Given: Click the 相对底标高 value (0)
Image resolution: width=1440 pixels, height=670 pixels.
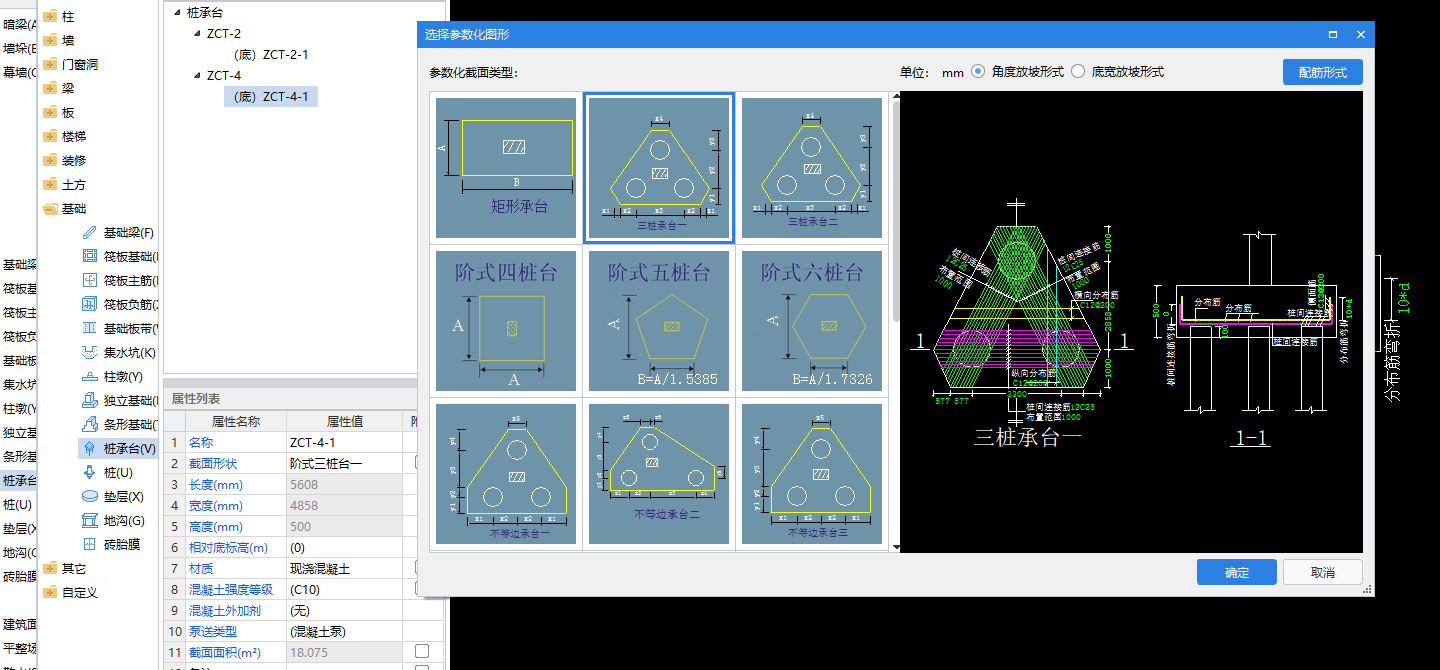Looking at the screenshot, I should click(x=344, y=547).
